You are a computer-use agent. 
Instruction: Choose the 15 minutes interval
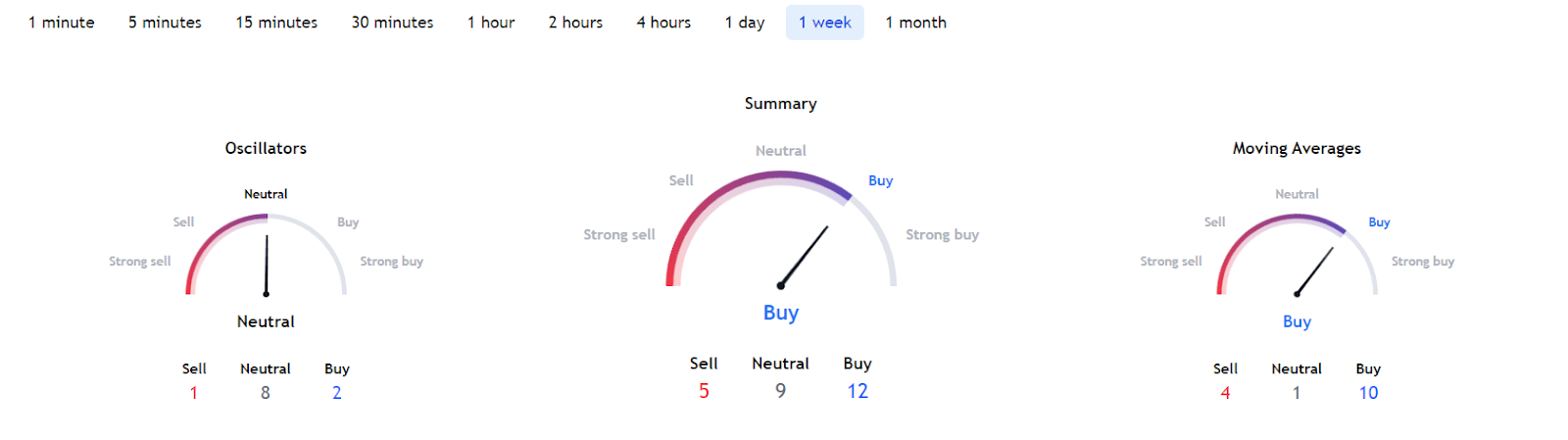pyautogui.click(x=276, y=23)
